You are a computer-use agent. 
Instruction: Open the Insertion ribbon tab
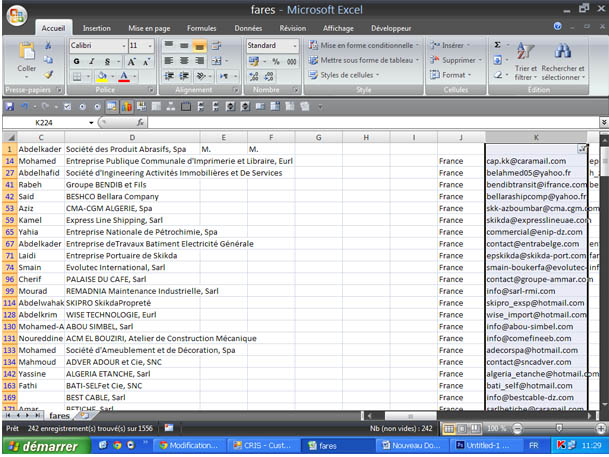(x=96, y=28)
